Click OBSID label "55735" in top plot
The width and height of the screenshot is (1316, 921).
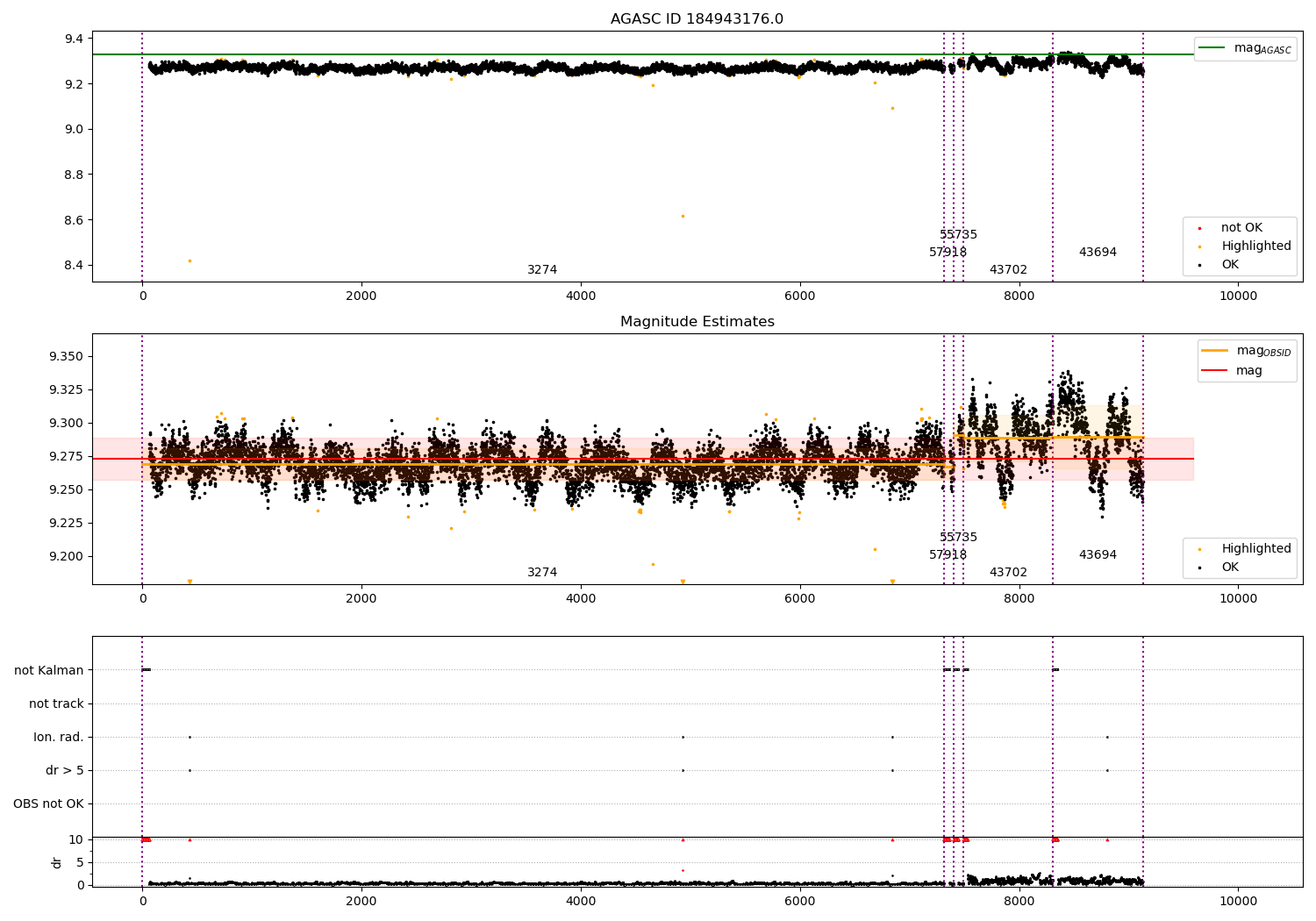point(958,235)
